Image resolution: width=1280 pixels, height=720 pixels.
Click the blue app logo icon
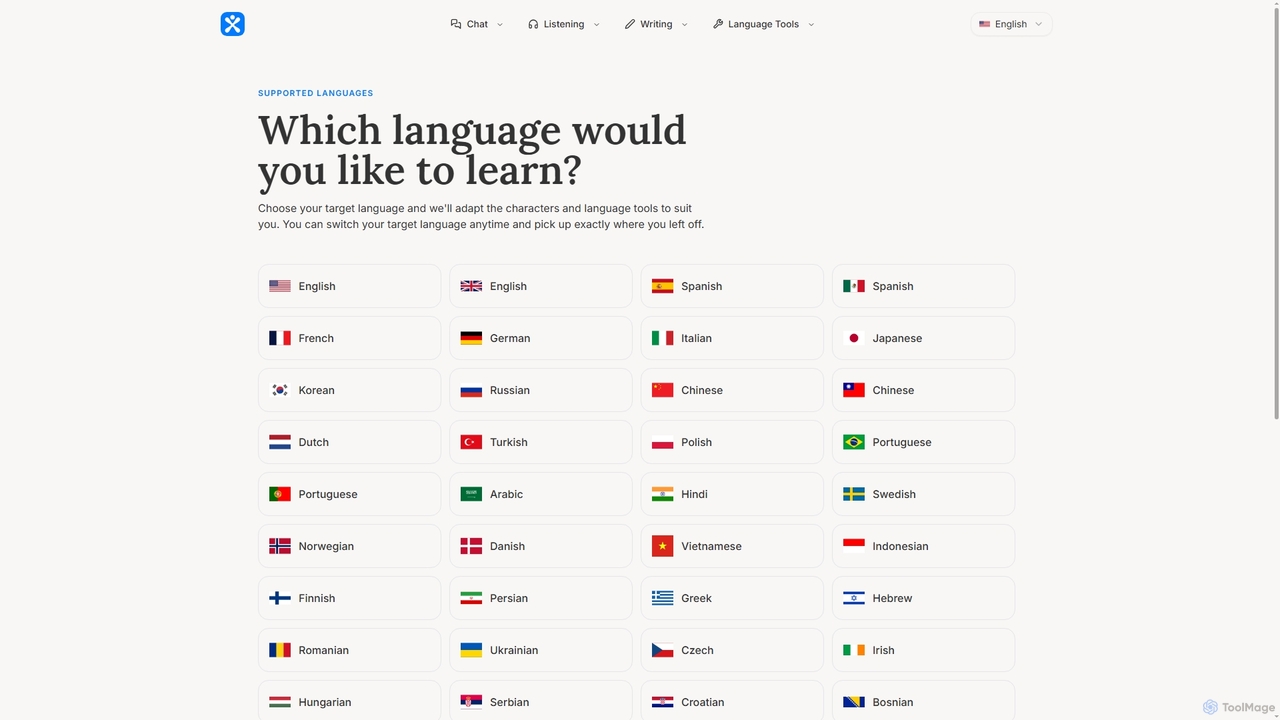(232, 24)
